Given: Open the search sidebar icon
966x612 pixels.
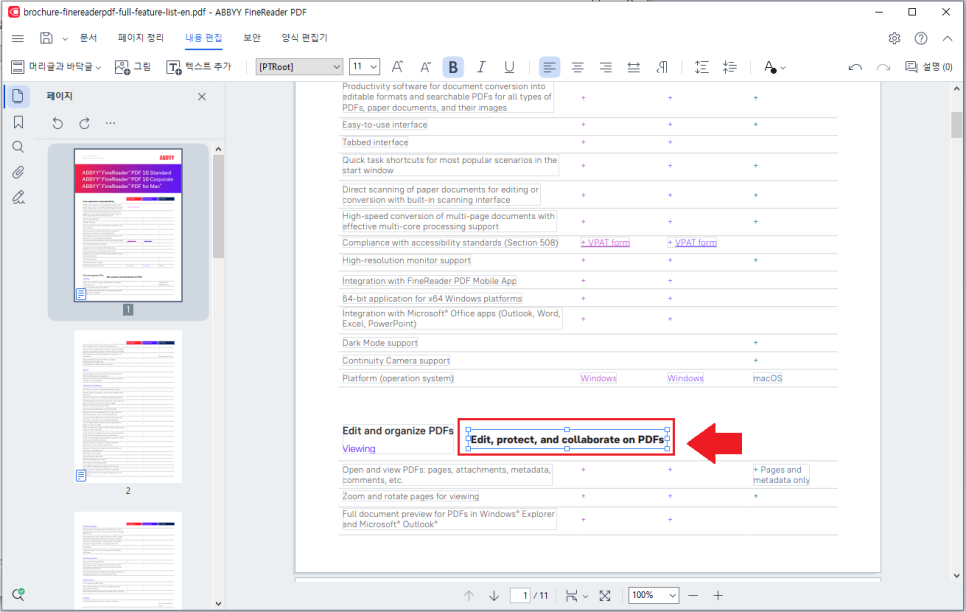Looking at the screenshot, I should coord(18,147).
